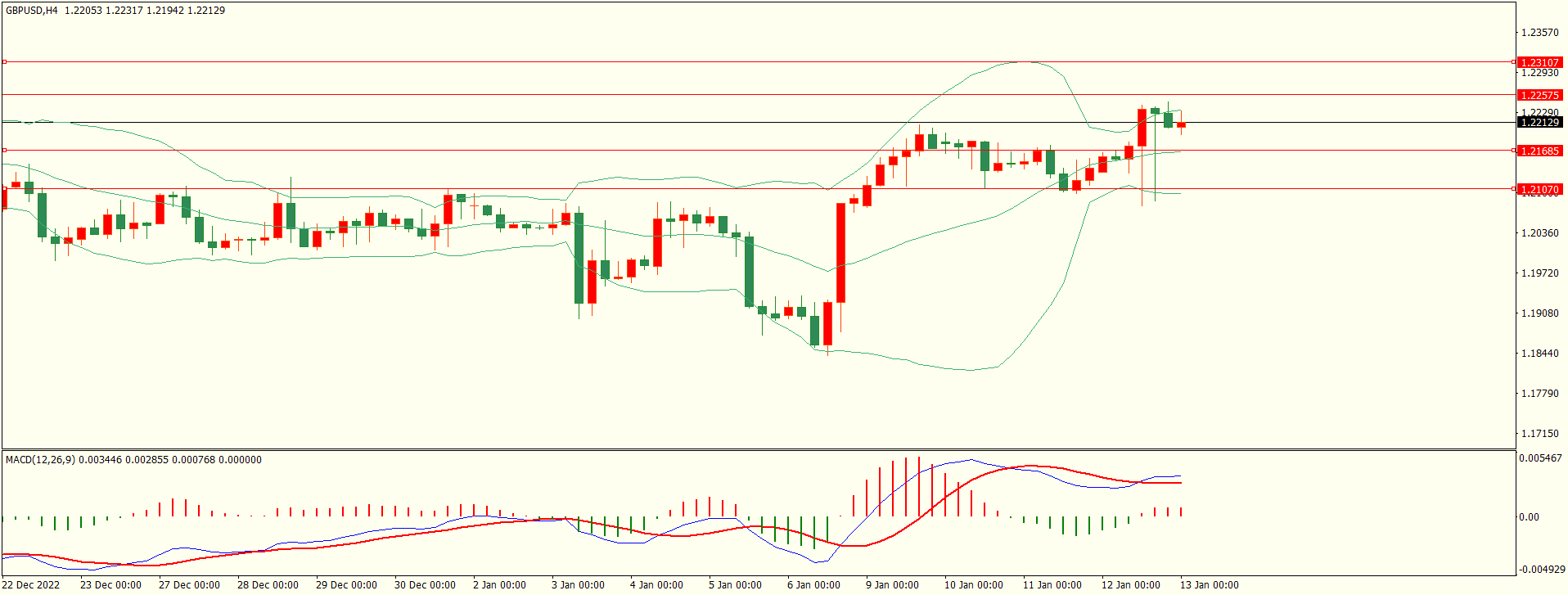Click the GBPUSD,H4 chart title text
Screen dimensions: 1568x595
point(32,11)
